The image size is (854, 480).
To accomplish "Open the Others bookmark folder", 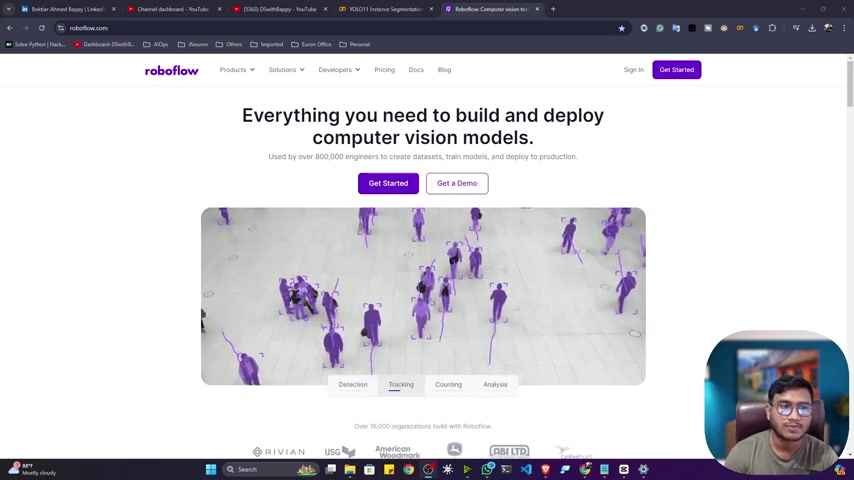I will point(229,44).
